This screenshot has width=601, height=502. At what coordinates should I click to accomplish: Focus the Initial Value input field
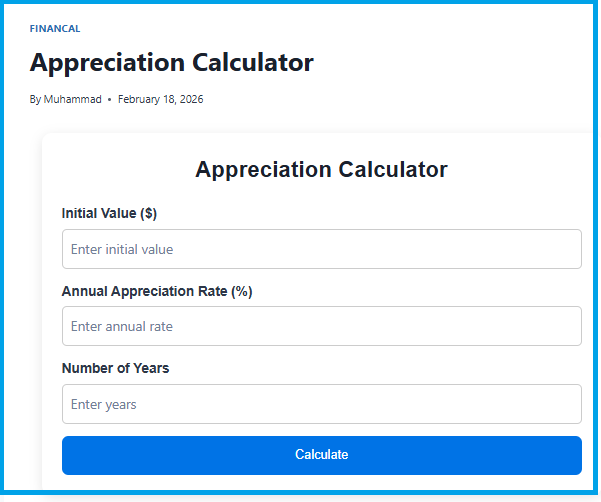(321, 249)
